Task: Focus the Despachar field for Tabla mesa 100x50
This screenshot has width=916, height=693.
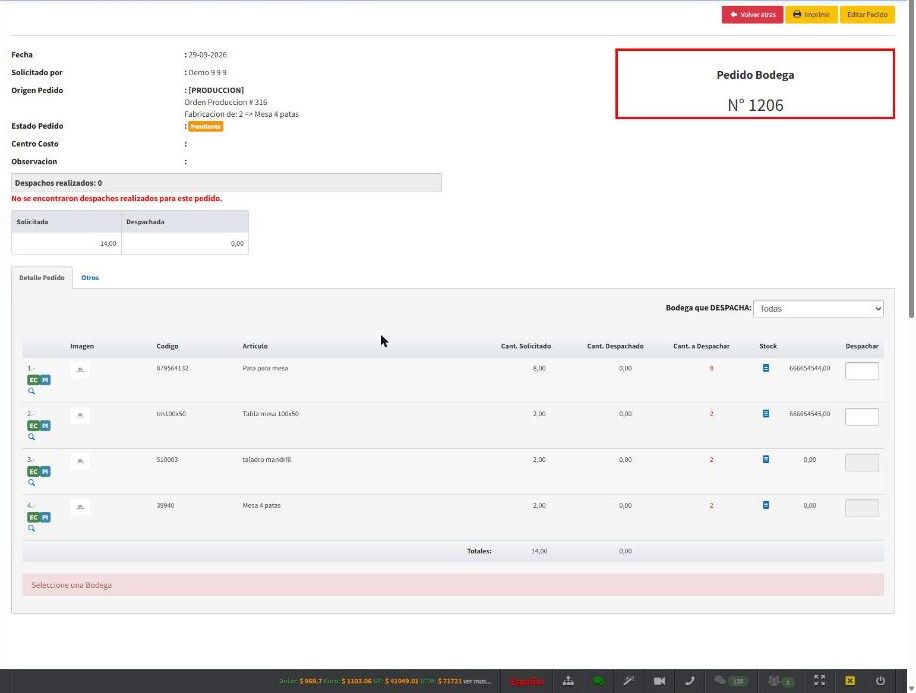Action: pyautogui.click(x=862, y=417)
